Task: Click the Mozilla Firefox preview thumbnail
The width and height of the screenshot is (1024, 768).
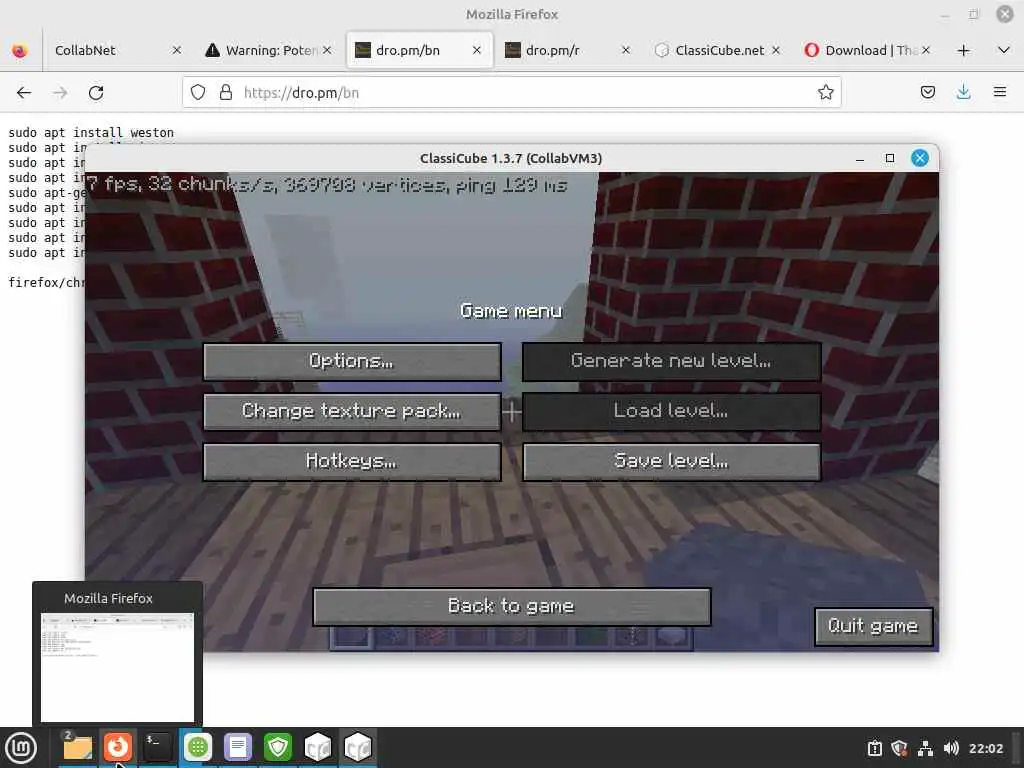Action: point(118,667)
